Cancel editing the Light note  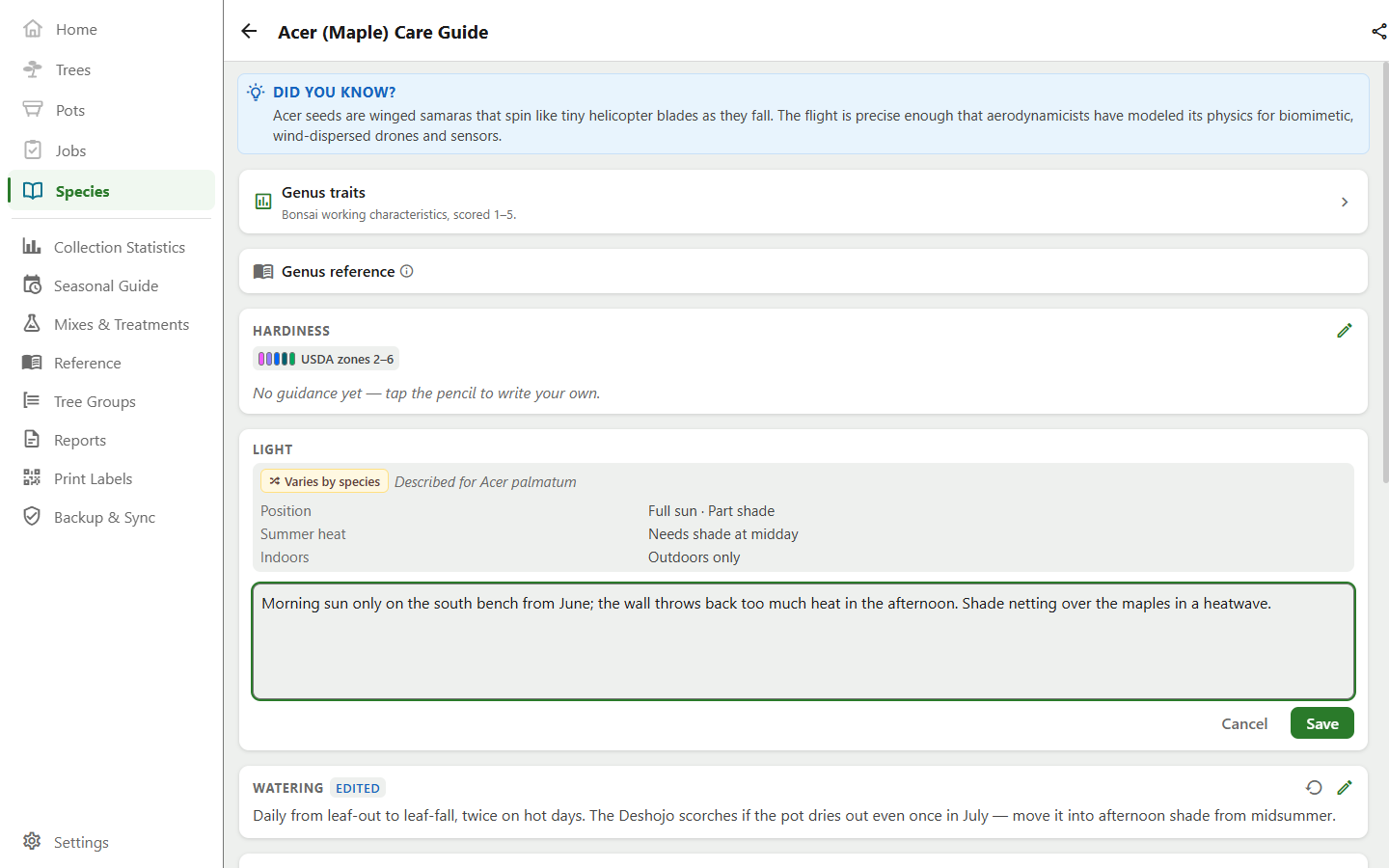(x=1244, y=723)
